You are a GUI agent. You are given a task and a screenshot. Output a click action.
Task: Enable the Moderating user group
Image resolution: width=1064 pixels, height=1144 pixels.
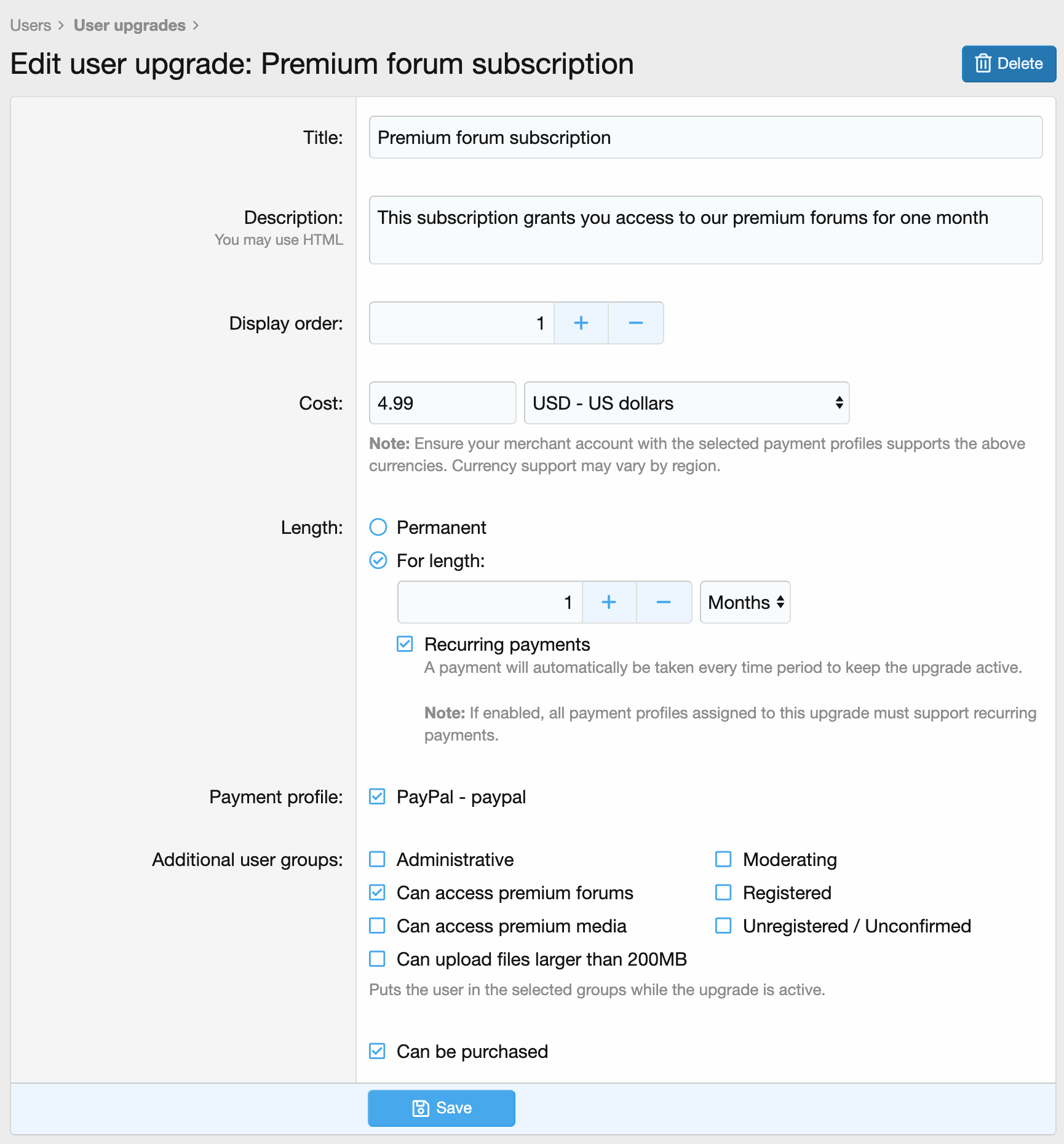[x=723, y=859]
